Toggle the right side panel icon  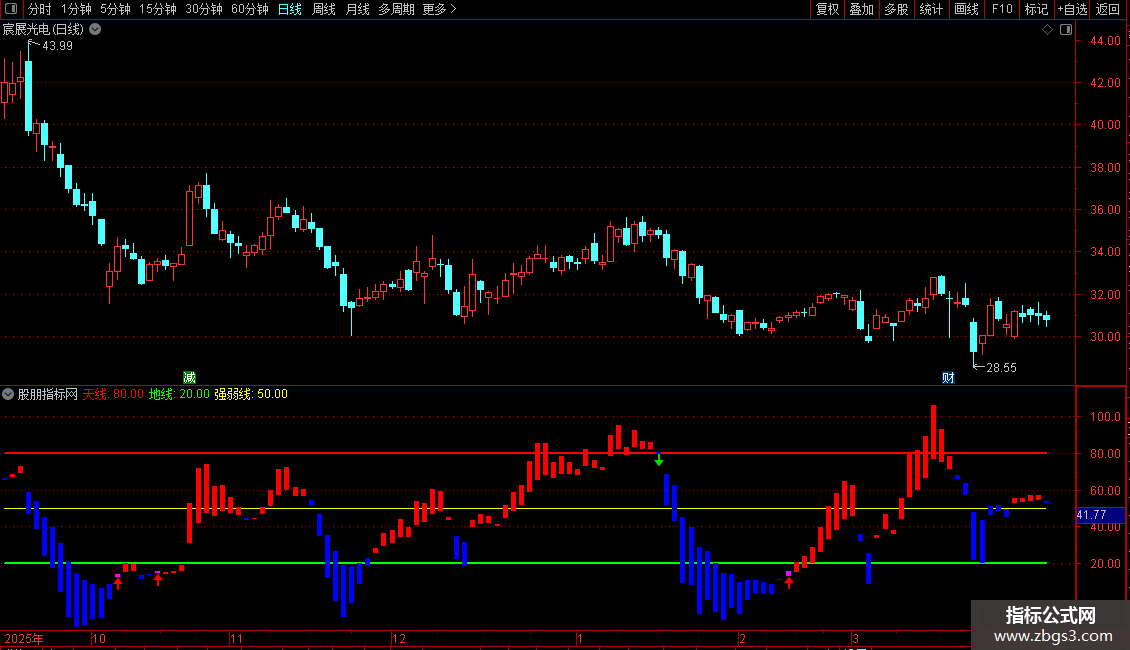tap(1066, 30)
